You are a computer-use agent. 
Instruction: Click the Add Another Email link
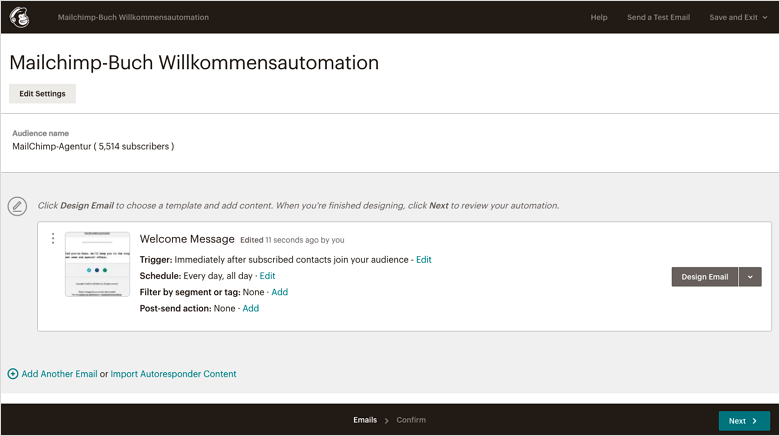pyautogui.click(x=60, y=374)
